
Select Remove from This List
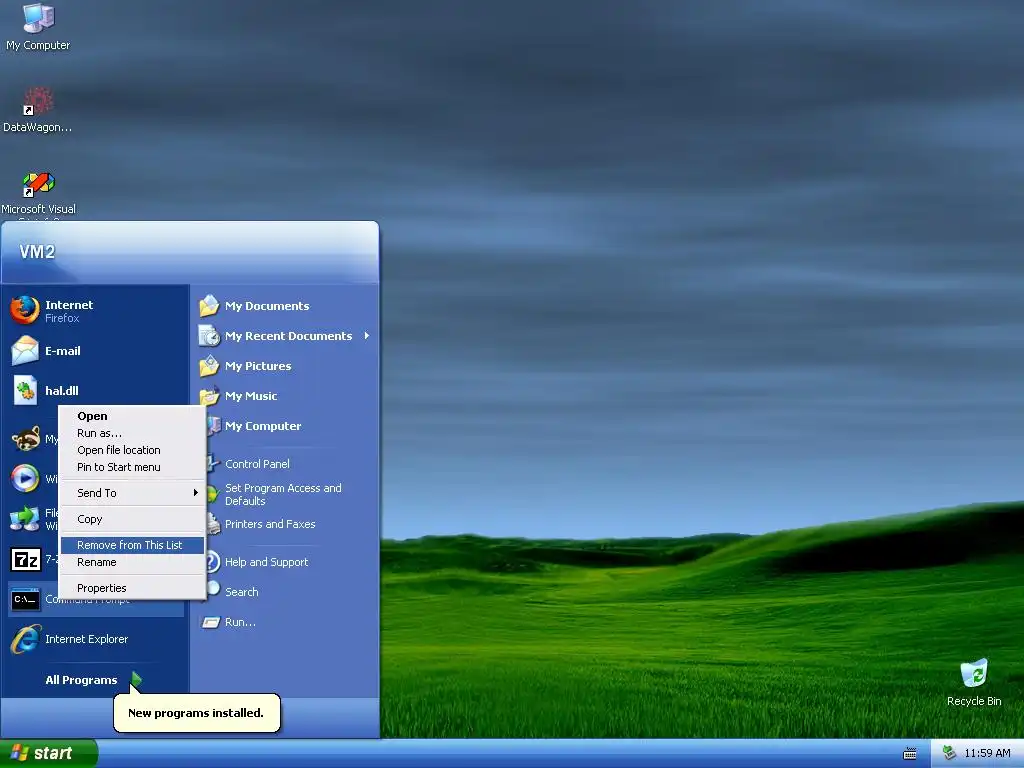click(133, 545)
